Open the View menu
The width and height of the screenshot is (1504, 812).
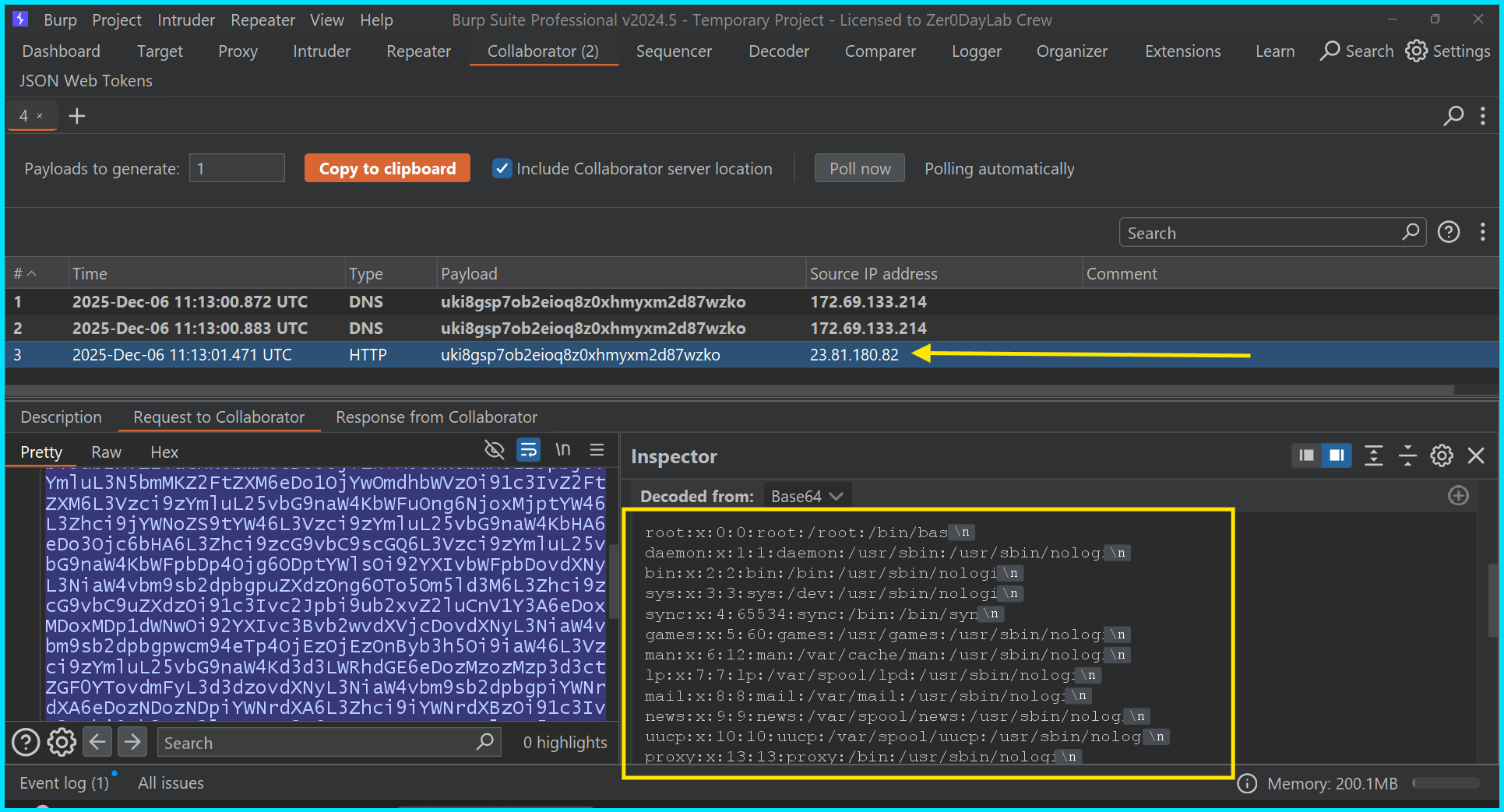pyautogui.click(x=327, y=20)
